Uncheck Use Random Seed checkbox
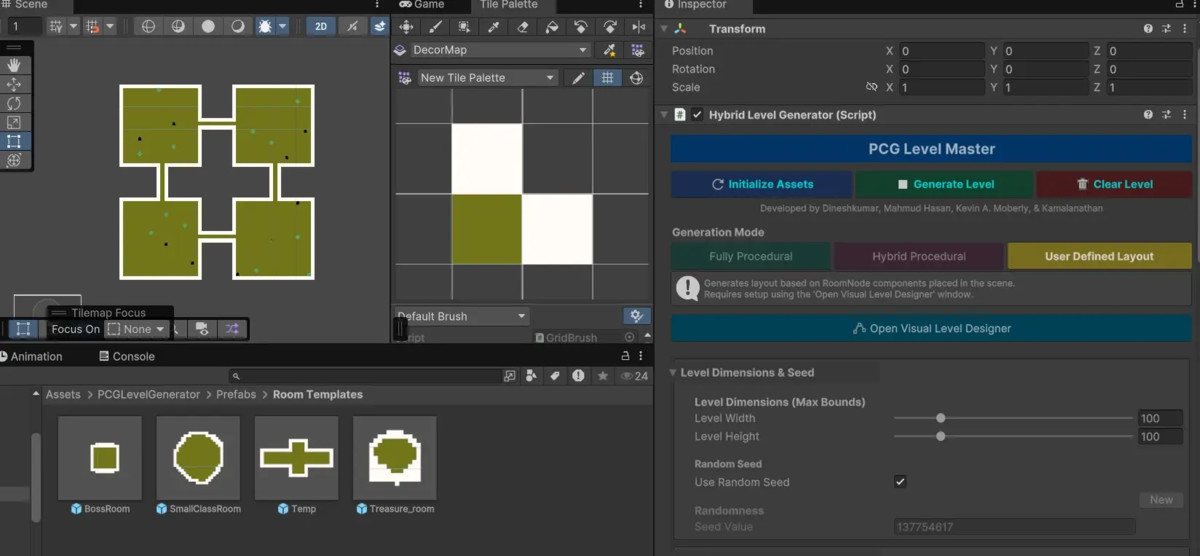1200x556 pixels. [x=900, y=482]
